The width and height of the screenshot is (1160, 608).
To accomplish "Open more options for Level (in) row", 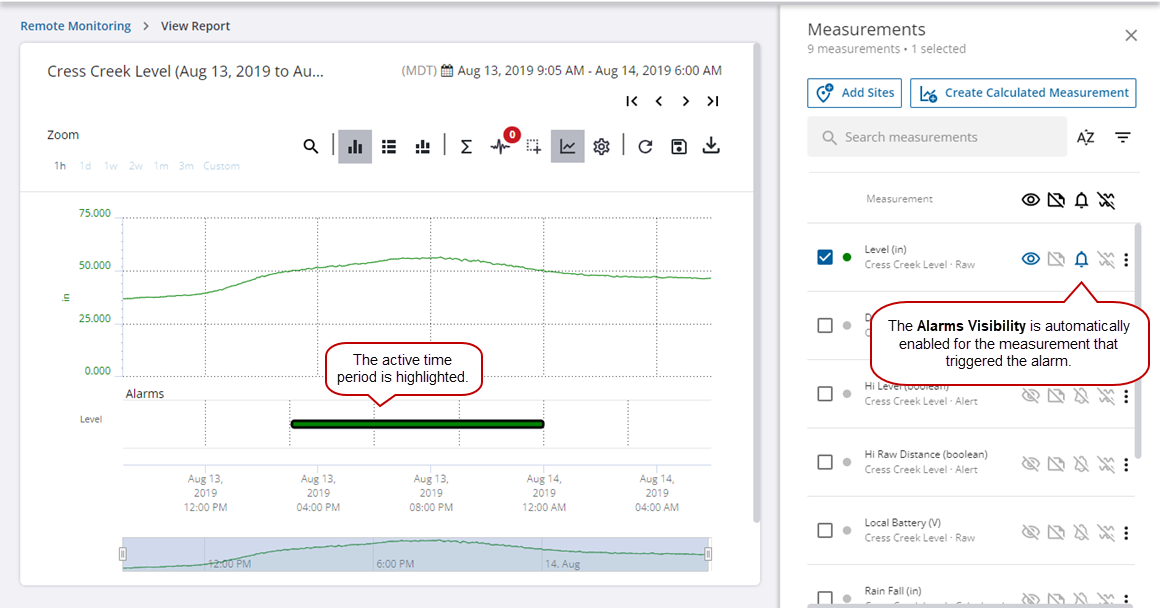I will point(1126,260).
